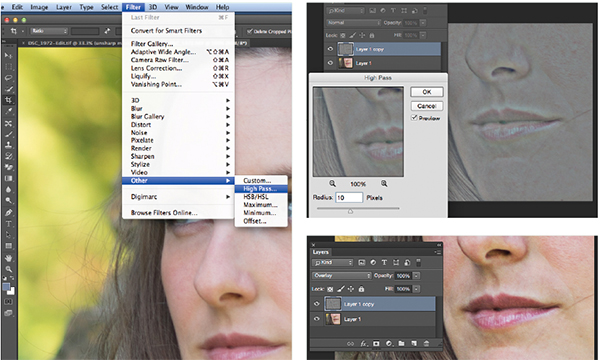
Task: Expand the Blur submenu in Filter menu
Action: click(178, 108)
